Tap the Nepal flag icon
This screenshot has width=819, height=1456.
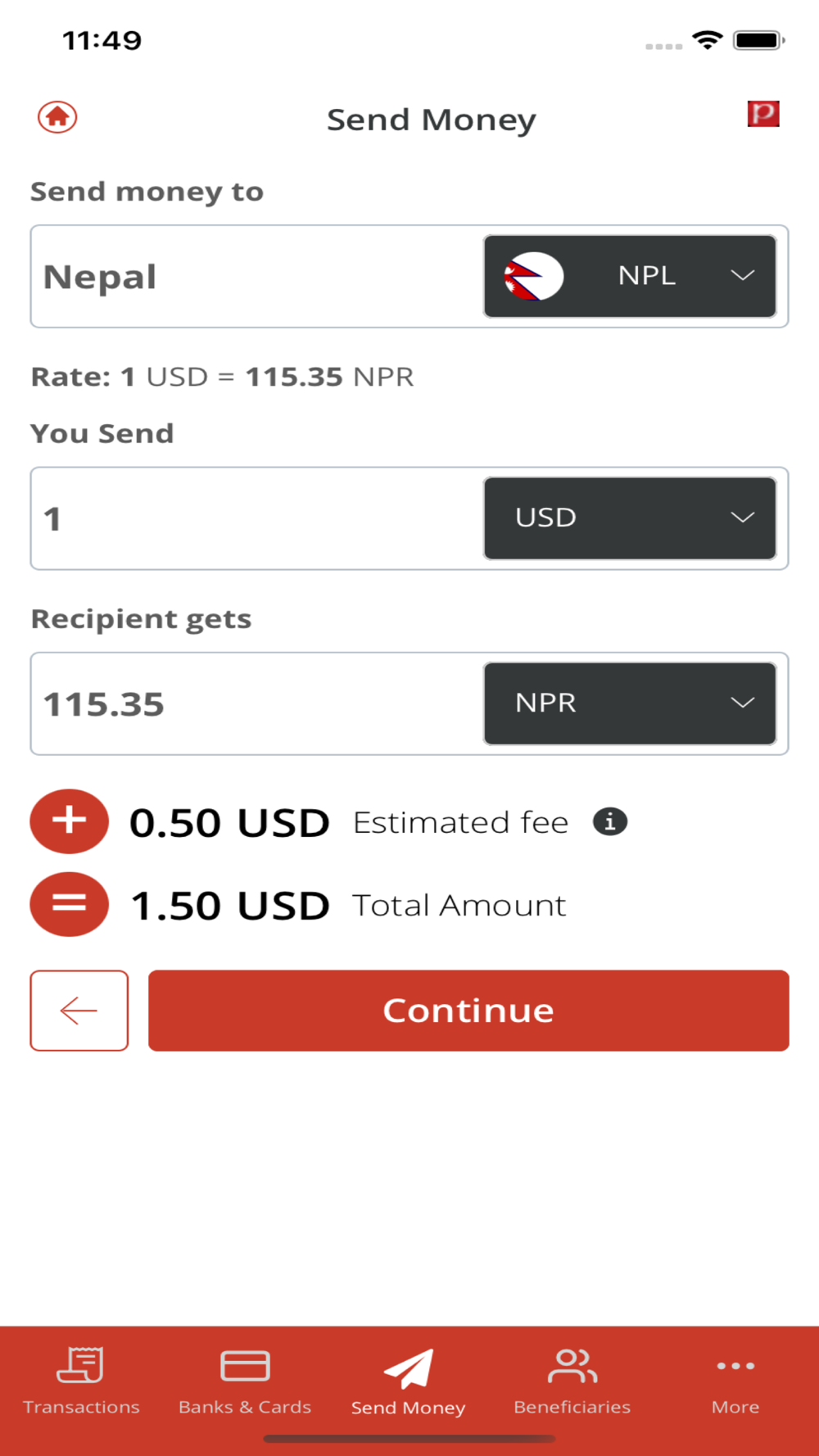pos(533,276)
